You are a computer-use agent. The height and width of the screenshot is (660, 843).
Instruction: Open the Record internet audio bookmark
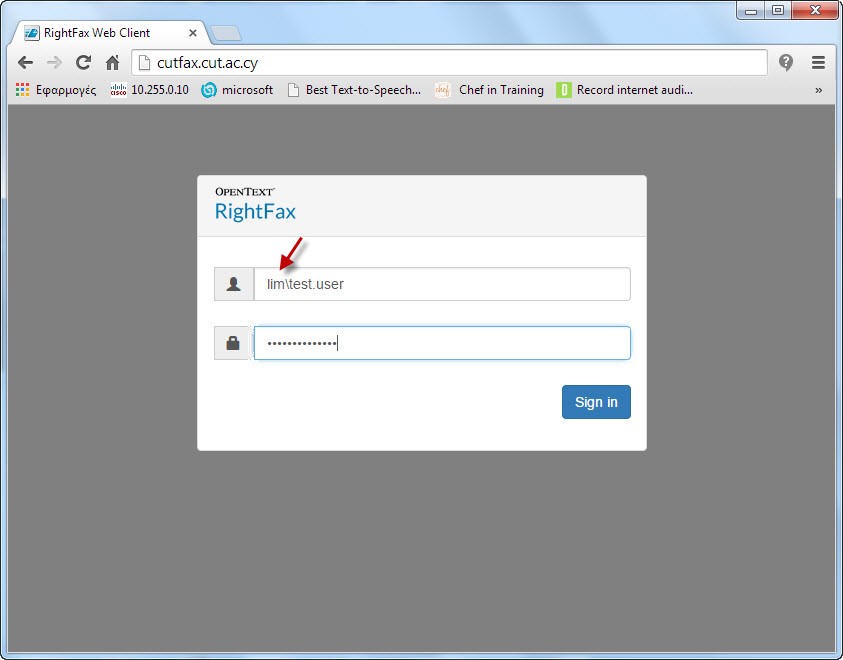click(x=624, y=90)
